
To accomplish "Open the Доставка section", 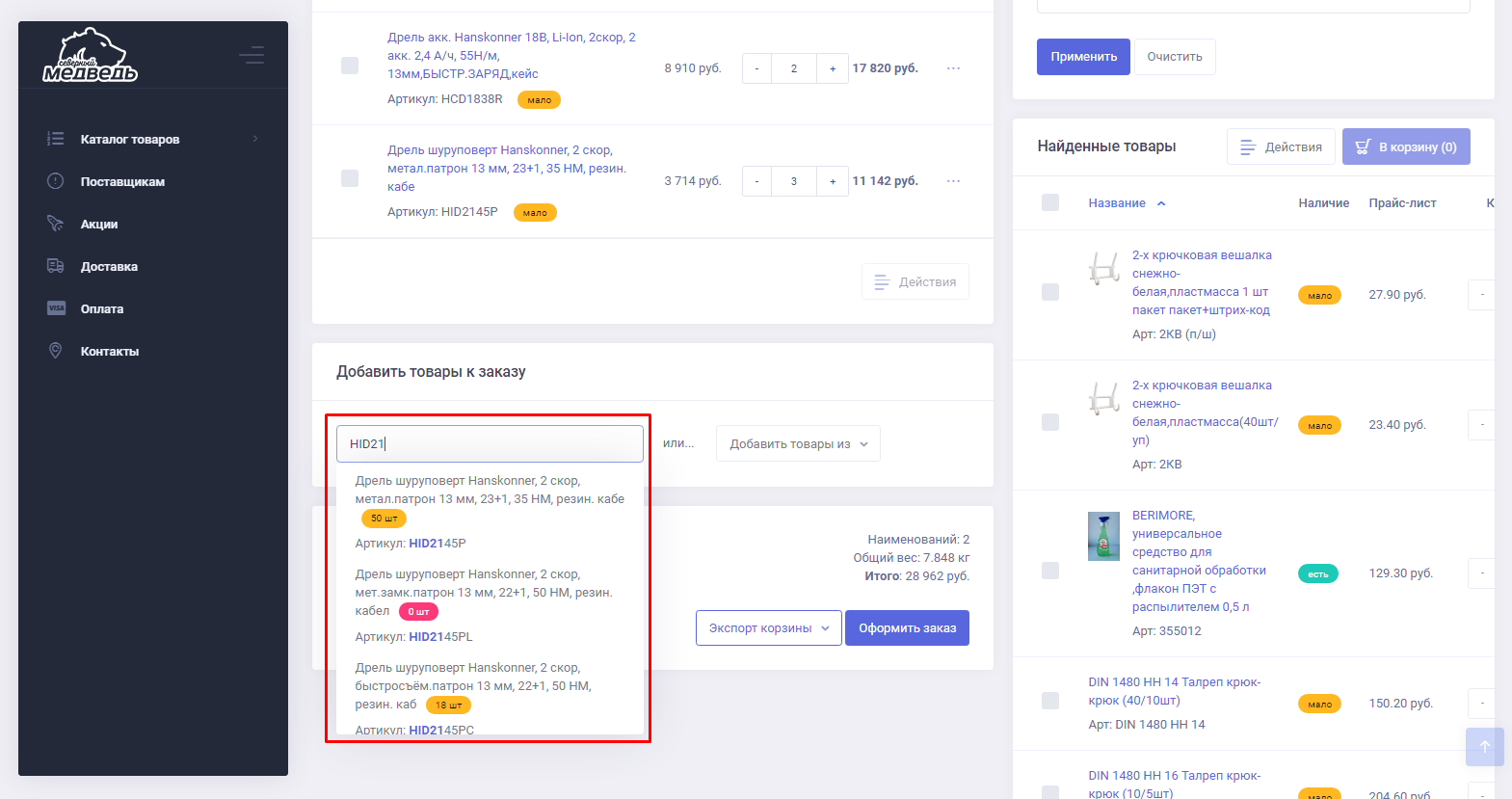I will (109, 266).
